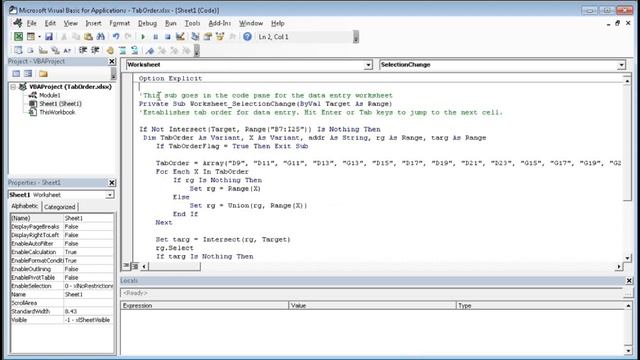
Task: Open Edit toolbar options arrow
Action: click(x=197, y=51)
